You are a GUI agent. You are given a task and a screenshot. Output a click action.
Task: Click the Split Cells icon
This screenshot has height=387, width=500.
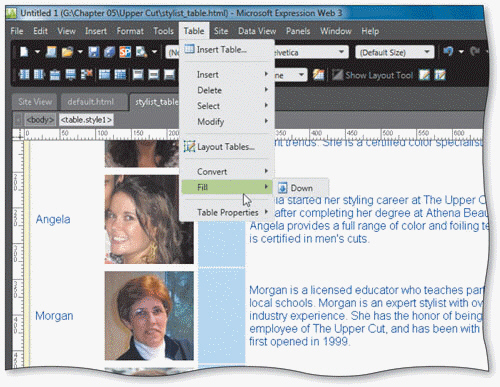pos(120,74)
